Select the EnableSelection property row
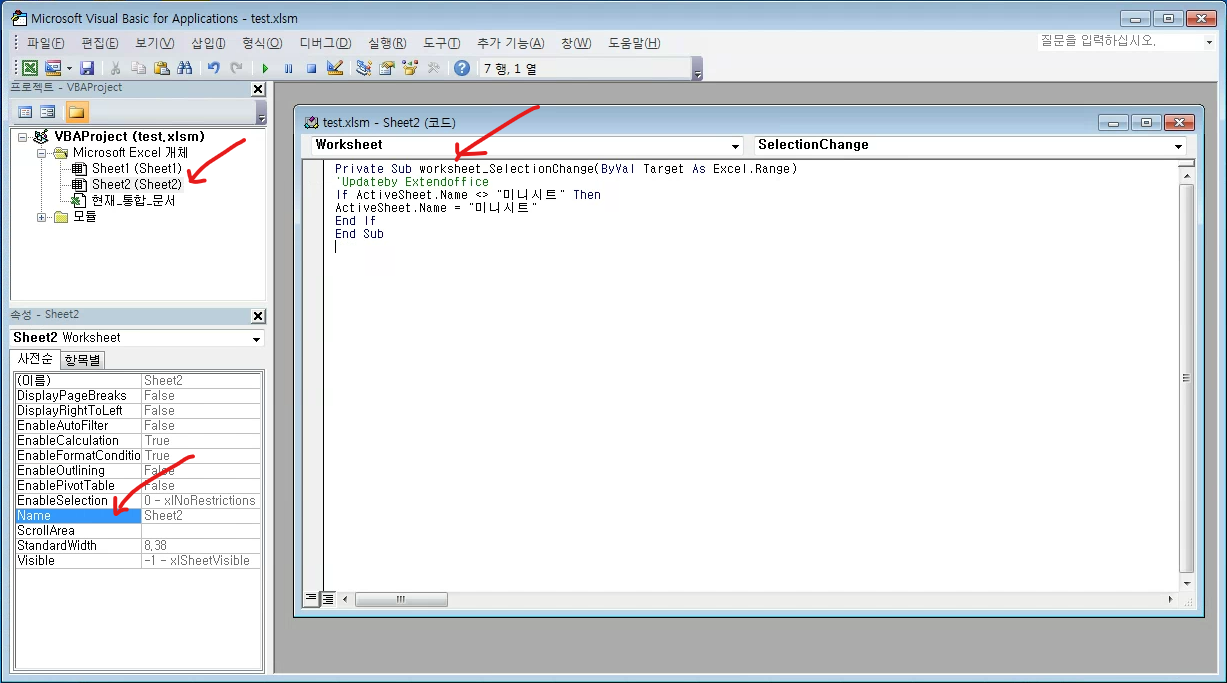1227x683 pixels. tap(137, 500)
